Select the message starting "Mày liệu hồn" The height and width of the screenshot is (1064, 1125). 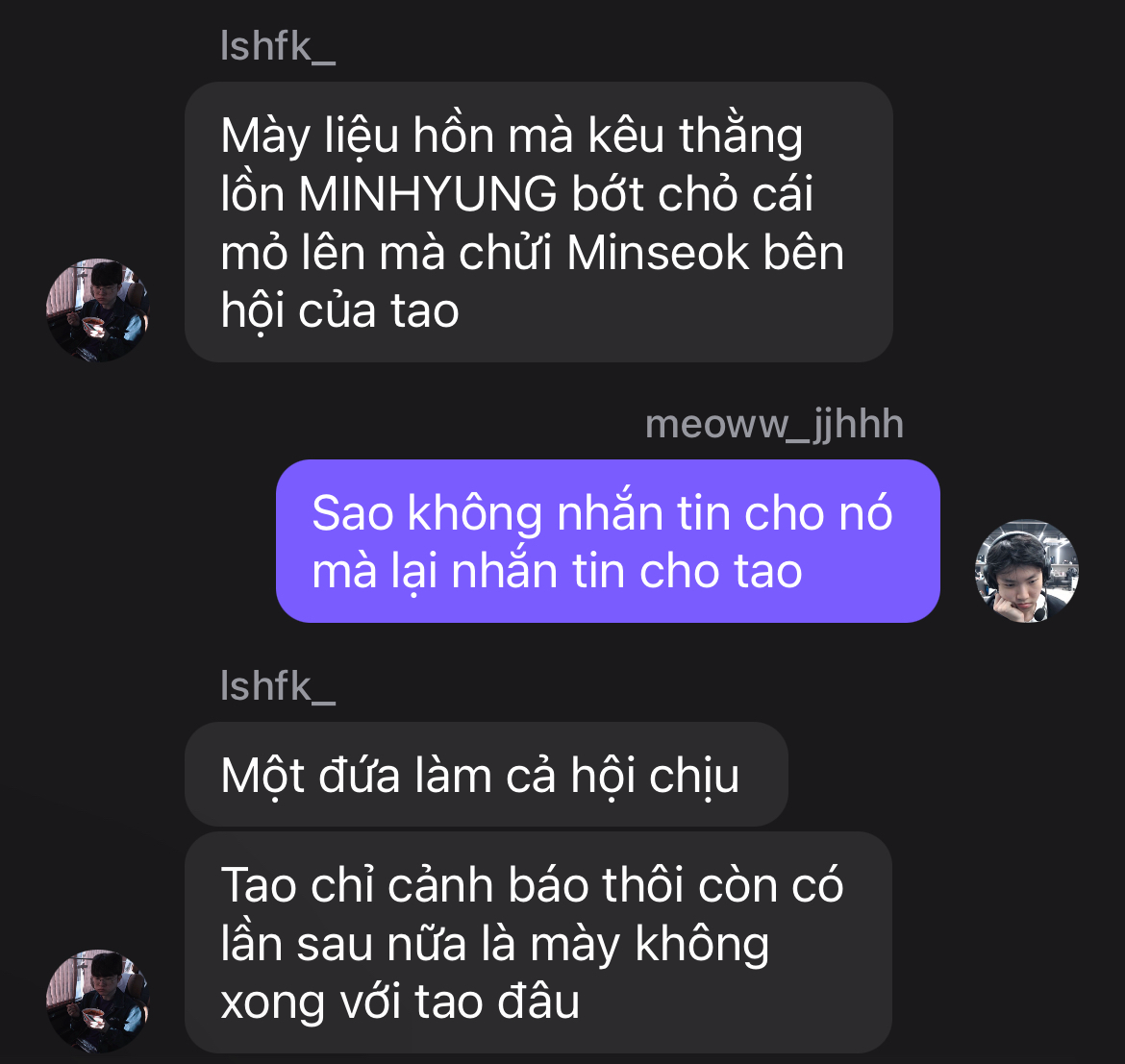click(538, 222)
